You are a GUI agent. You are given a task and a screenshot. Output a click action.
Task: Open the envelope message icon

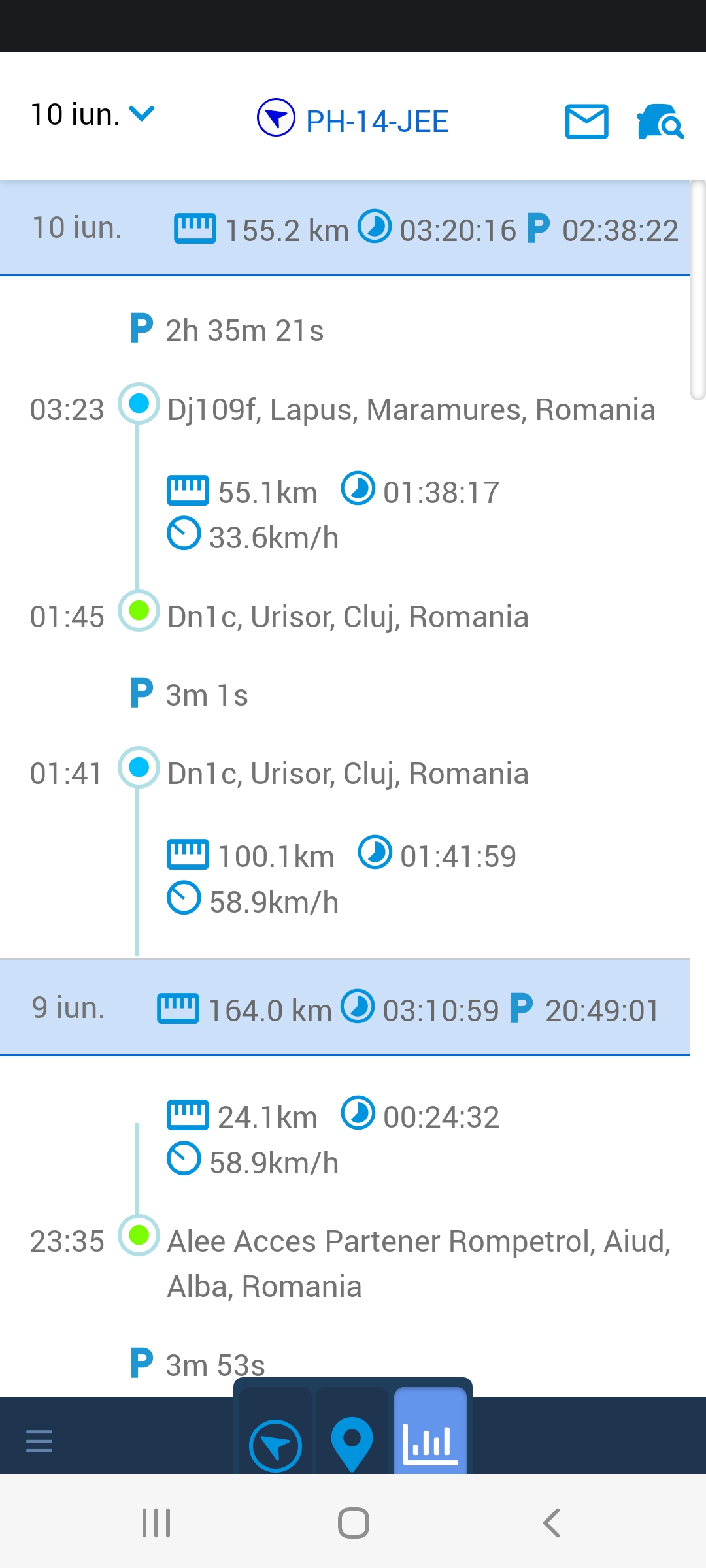586,122
